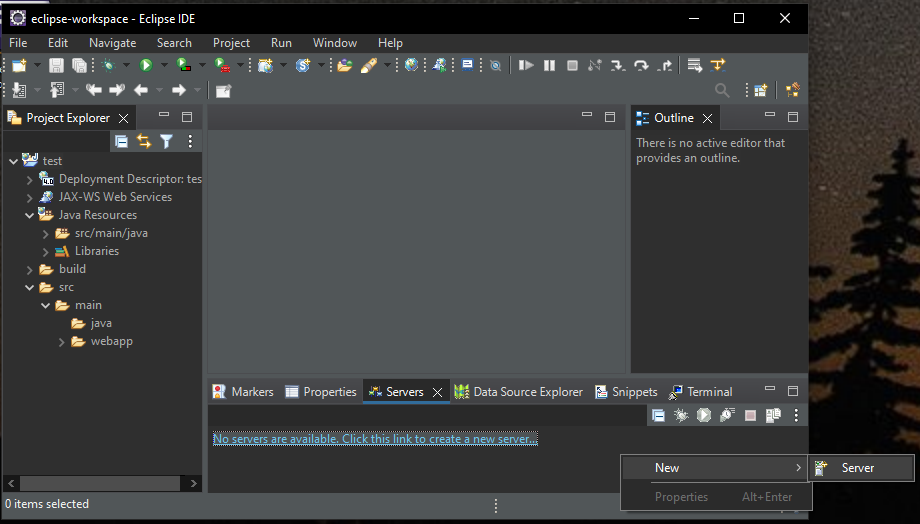This screenshot has height=524, width=920.
Task: Click the Step Into icon
Action: 618,65
